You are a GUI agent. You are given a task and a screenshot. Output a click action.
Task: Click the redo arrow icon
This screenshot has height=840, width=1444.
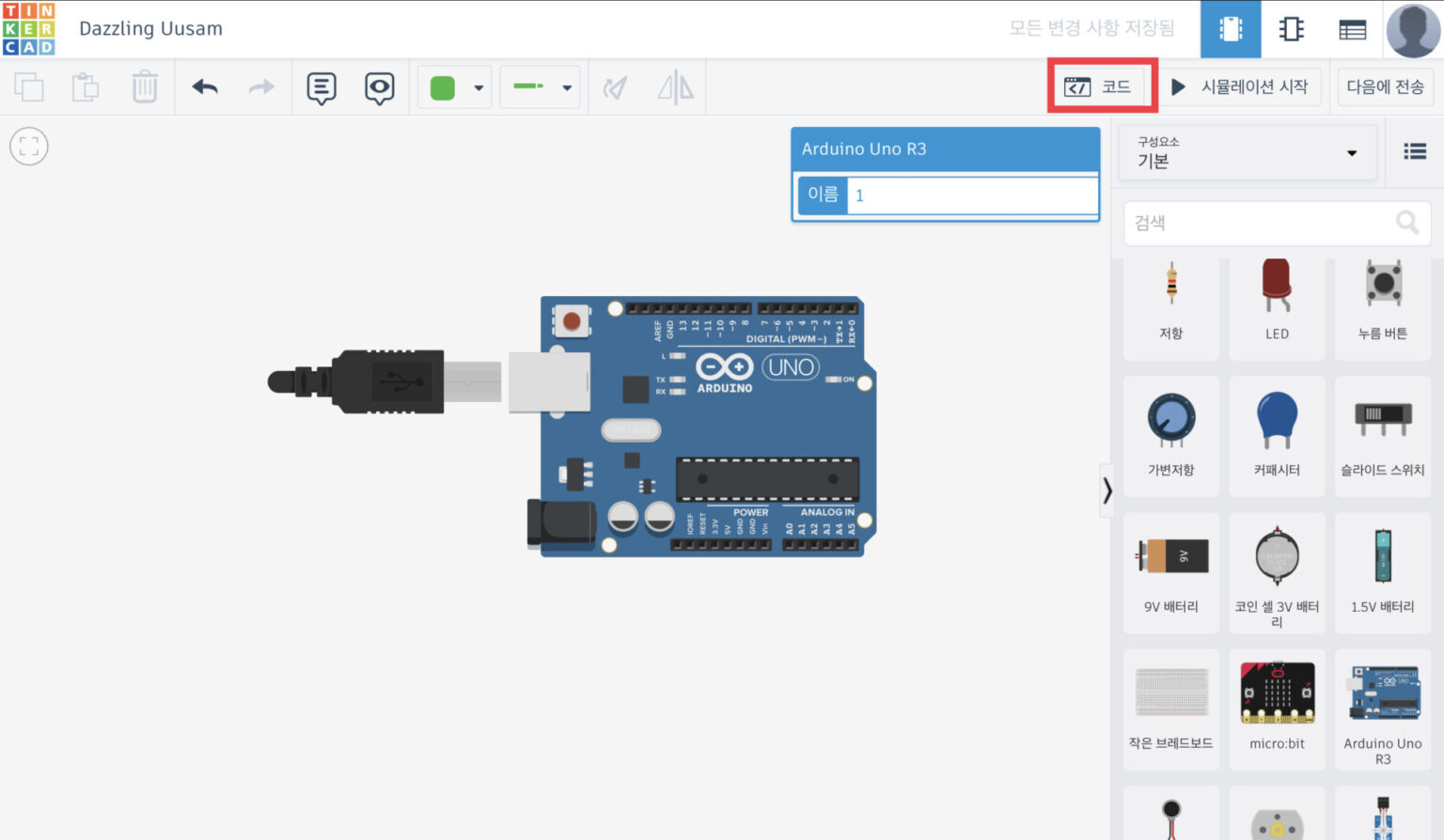(x=261, y=87)
